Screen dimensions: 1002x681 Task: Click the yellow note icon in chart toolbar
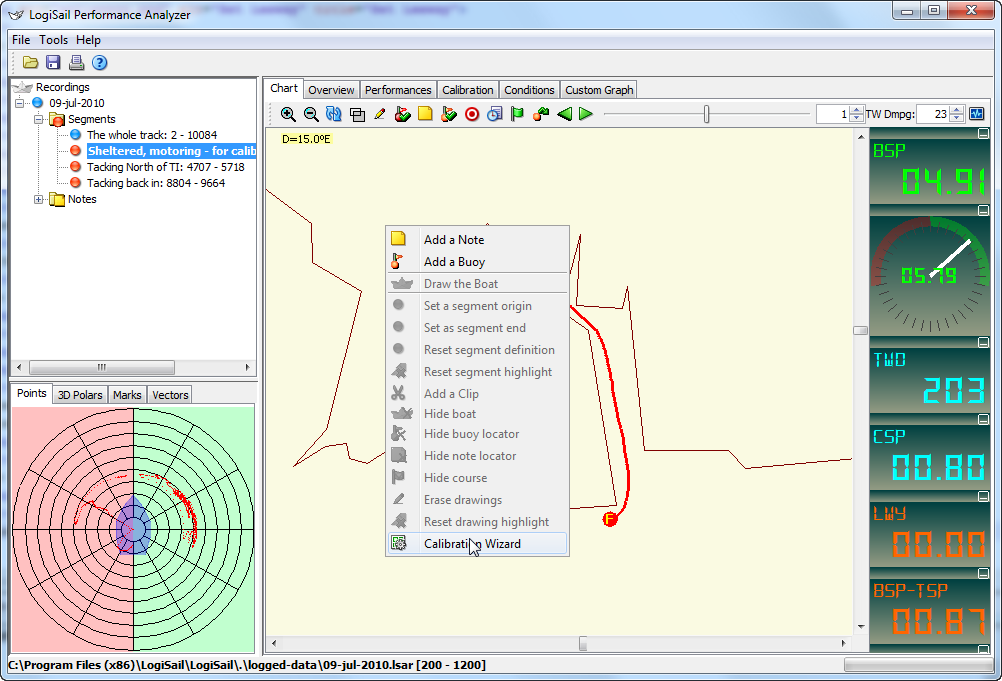pyautogui.click(x=425, y=114)
